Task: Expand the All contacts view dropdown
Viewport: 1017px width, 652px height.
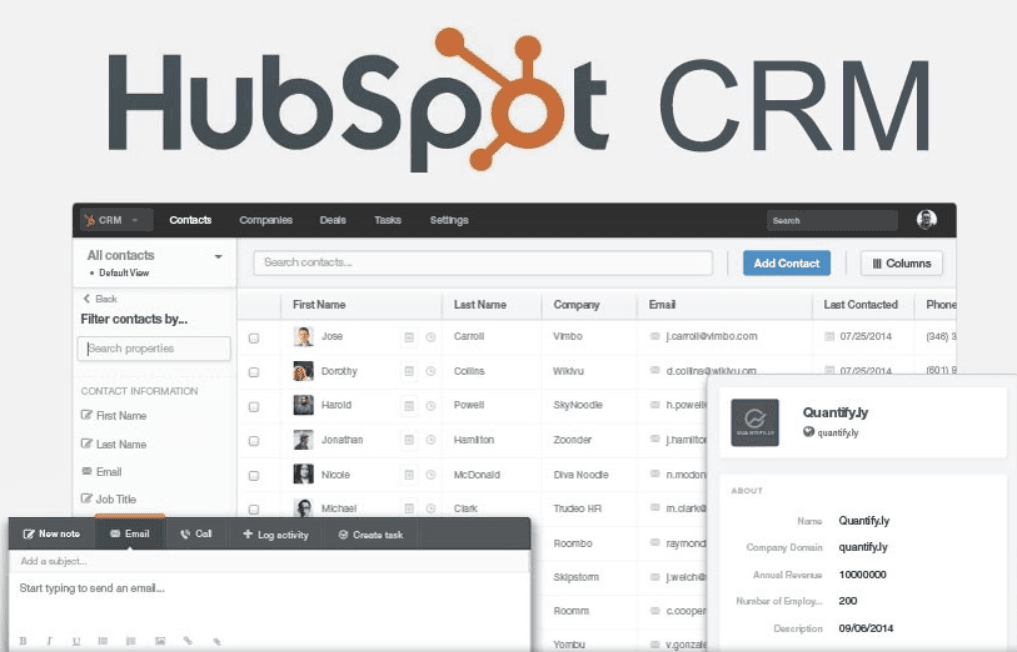Action: (218, 257)
